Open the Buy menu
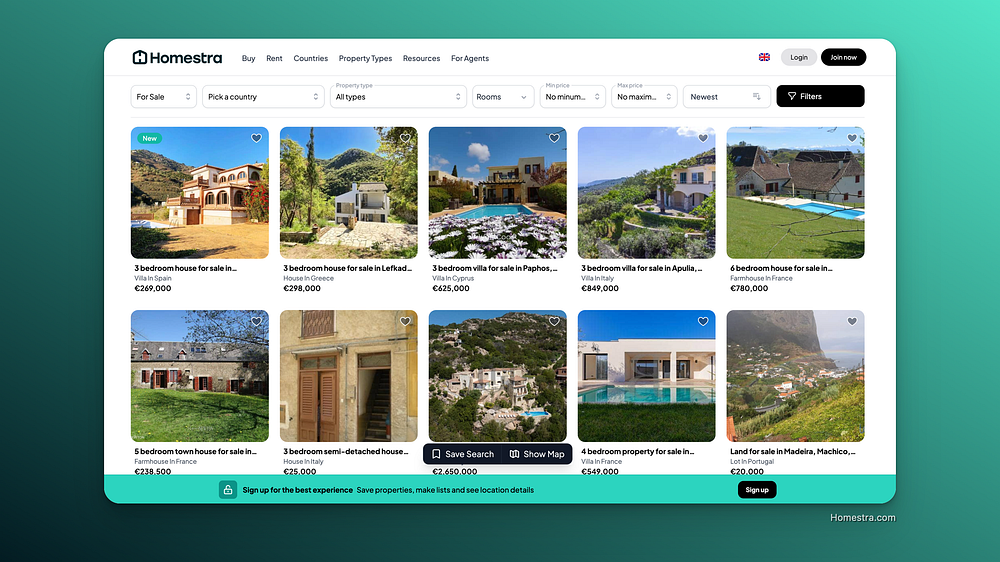This screenshot has width=1000, height=562. click(x=248, y=58)
